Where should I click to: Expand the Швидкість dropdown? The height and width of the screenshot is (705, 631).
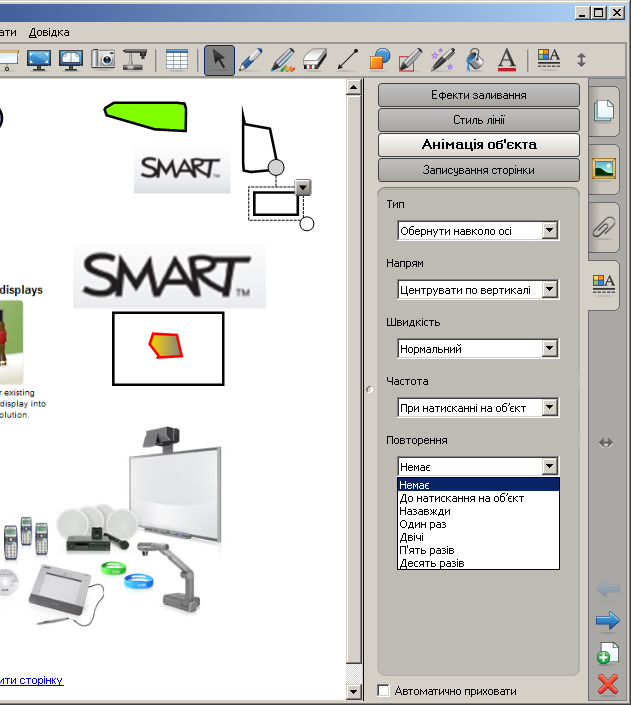point(549,348)
